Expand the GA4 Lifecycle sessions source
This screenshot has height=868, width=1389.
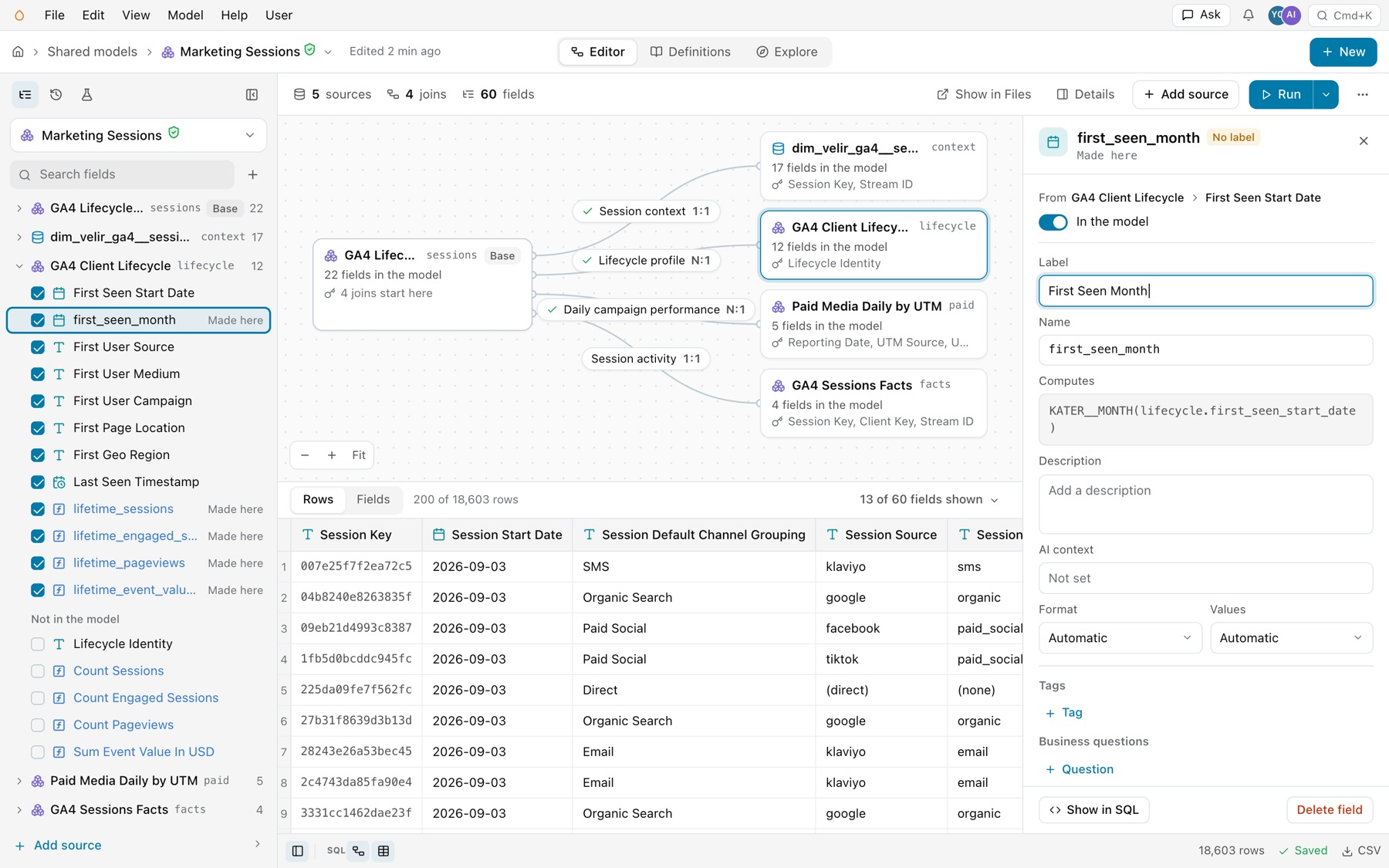(x=19, y=208)
